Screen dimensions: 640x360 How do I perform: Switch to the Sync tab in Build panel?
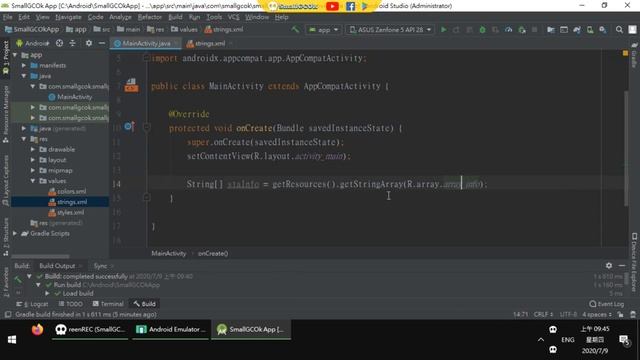point(100,266)
